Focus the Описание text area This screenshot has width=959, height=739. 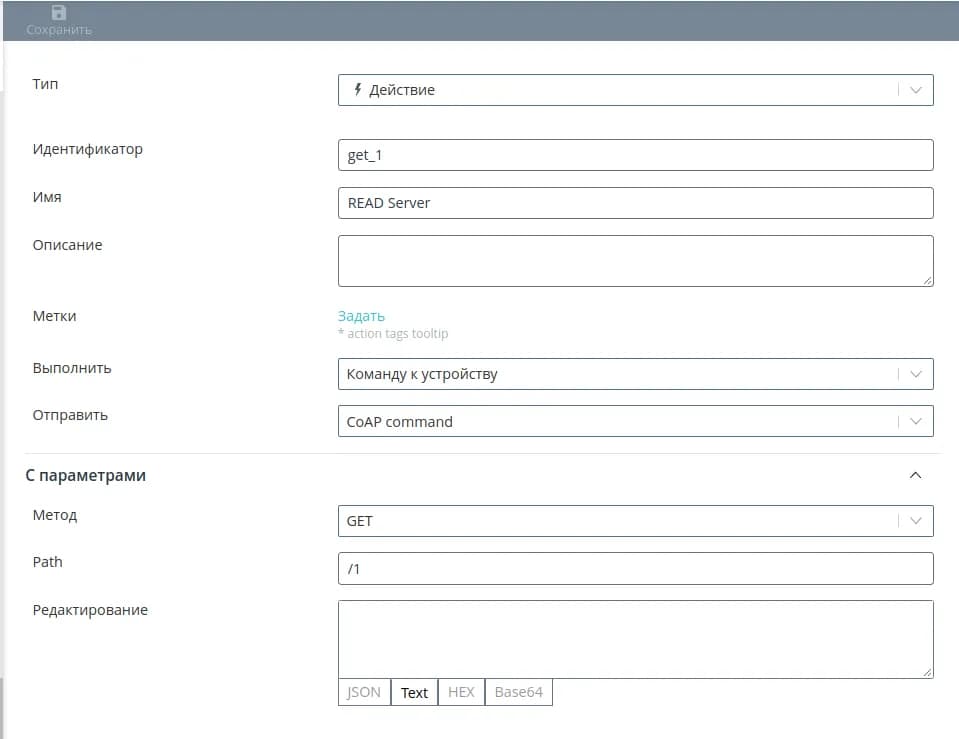635,260
